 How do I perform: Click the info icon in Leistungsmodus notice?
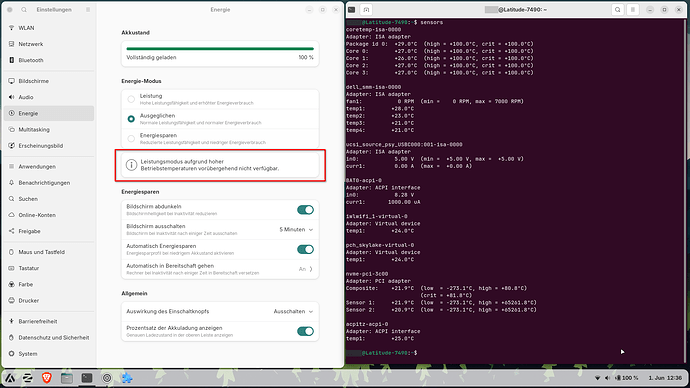pos(131,165)
